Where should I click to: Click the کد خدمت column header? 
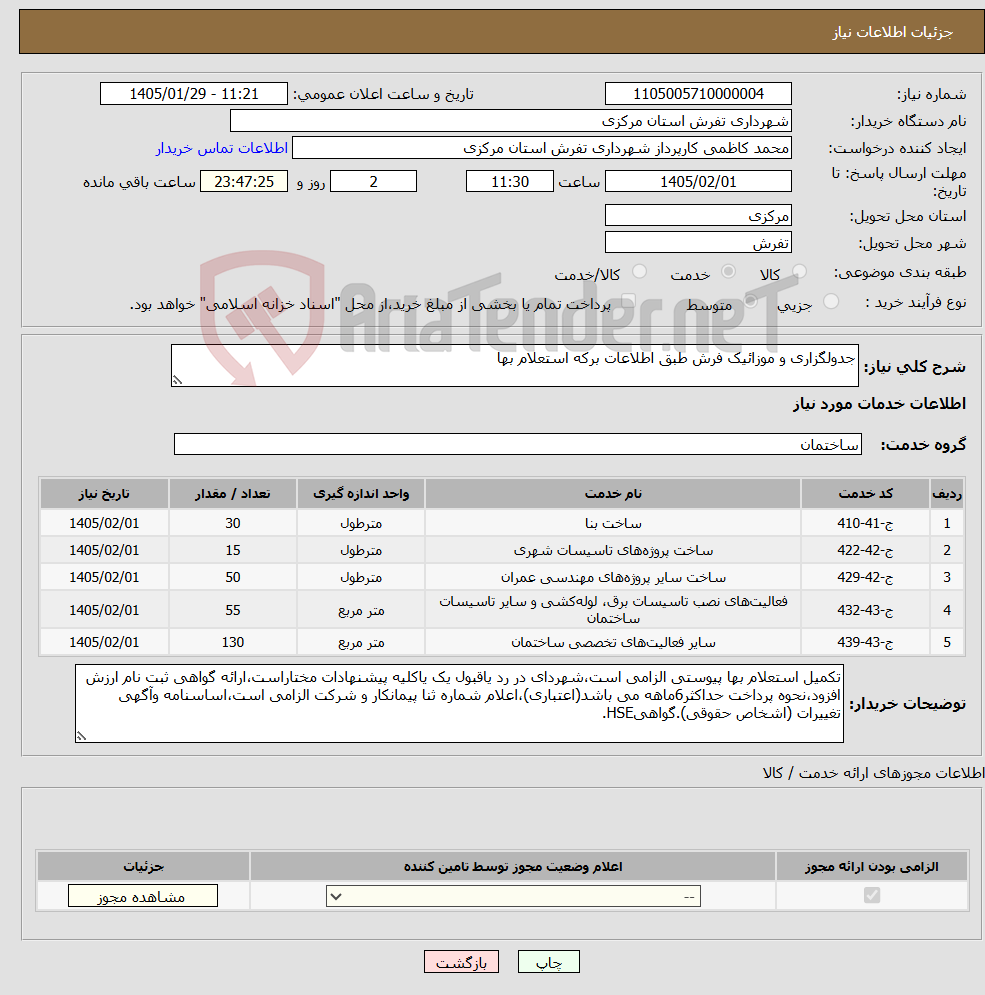coord(864,494)
